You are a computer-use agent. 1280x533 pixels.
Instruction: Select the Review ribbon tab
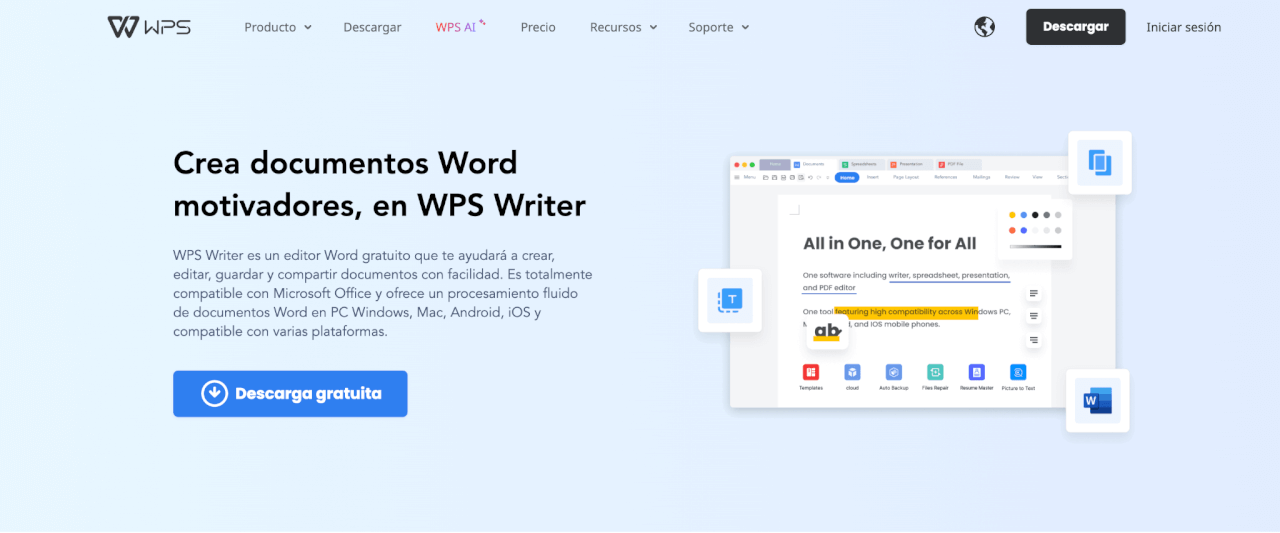1012,177
